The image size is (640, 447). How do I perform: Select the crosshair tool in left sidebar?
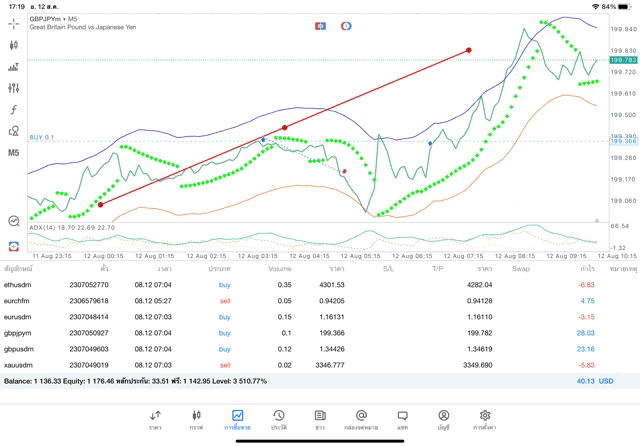(14, 24)
